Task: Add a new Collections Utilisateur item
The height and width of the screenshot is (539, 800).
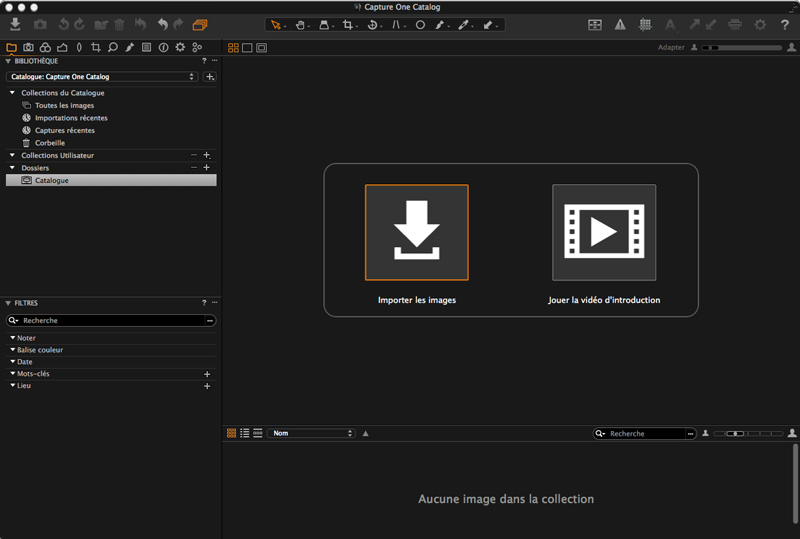Action: pos(207,155)
